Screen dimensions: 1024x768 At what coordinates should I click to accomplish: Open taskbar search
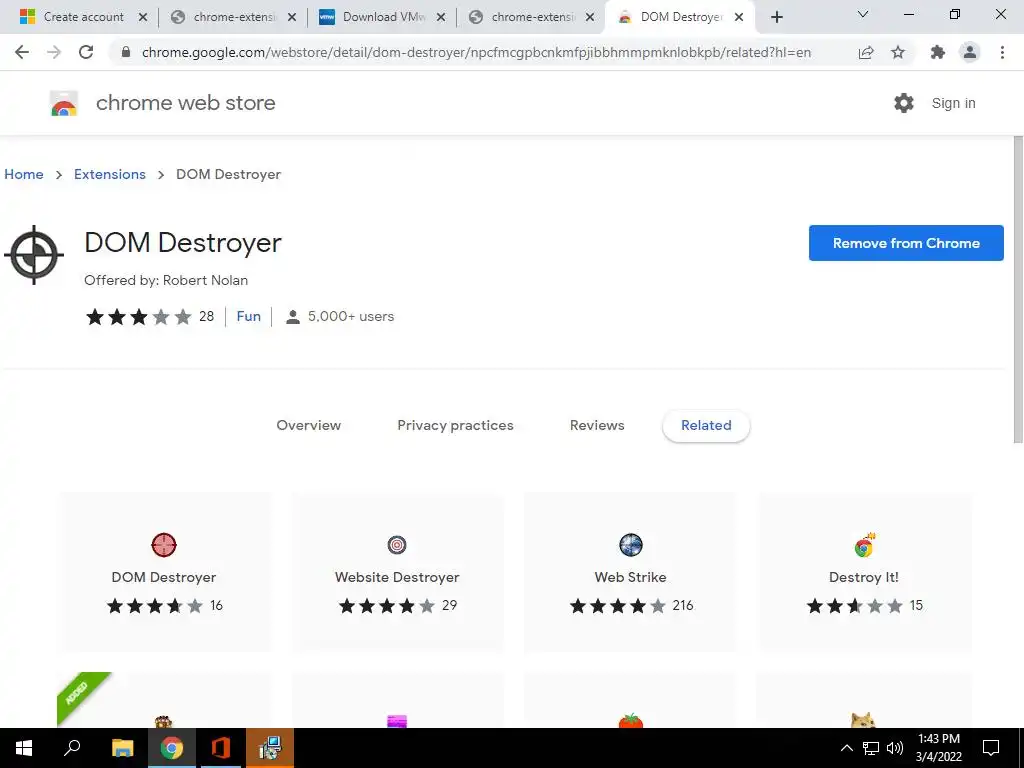72,748
